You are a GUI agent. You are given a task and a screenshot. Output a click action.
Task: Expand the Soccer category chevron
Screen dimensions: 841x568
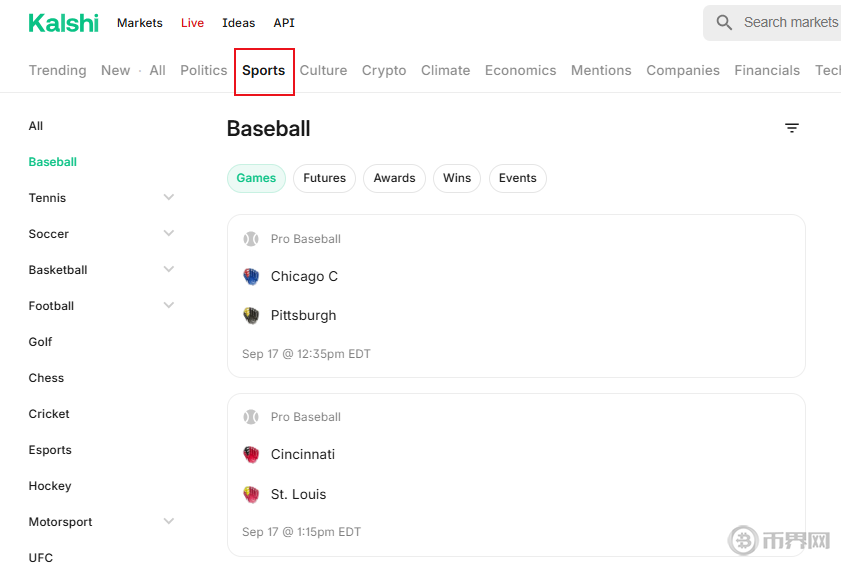168,233
